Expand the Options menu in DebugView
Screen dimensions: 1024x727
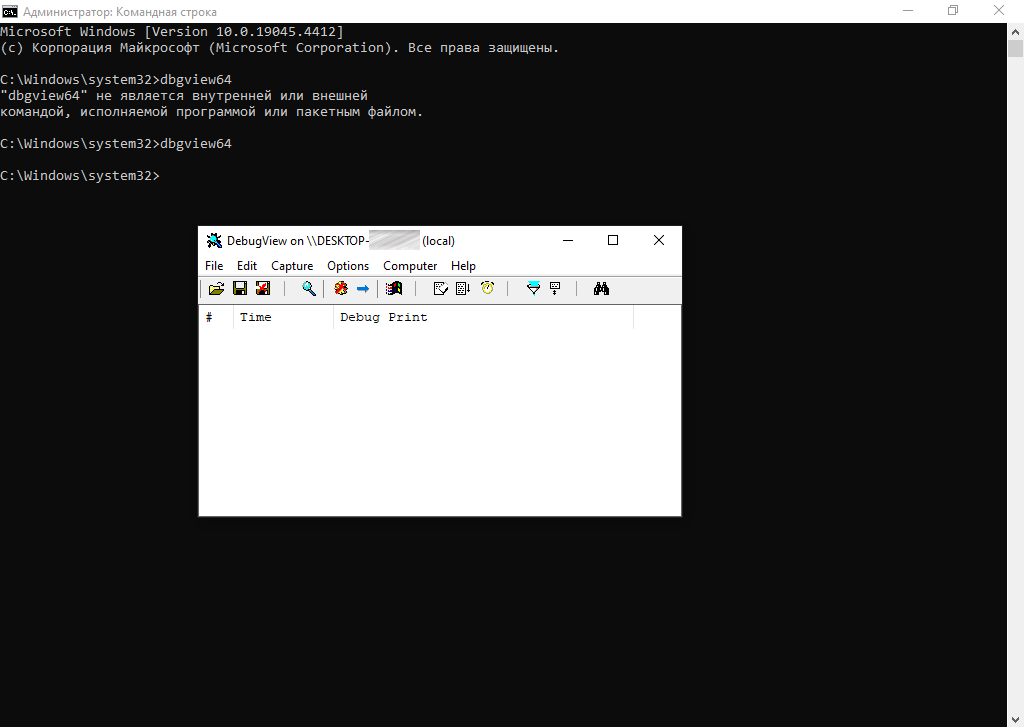[348, 266]
